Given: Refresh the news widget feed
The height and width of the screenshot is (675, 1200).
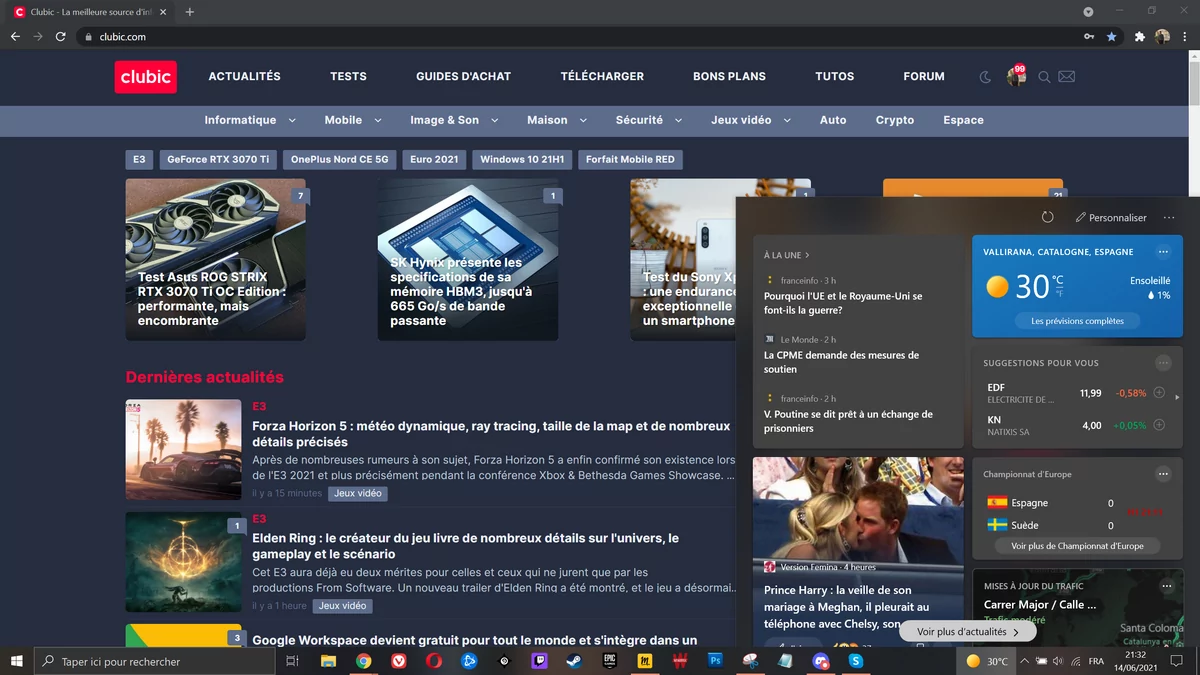Looking at the screenshot, I should [1048, 217].
